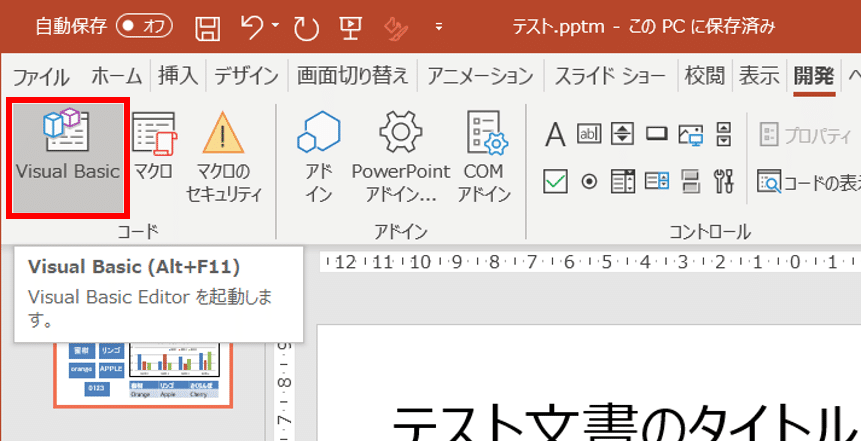861x441 pixels.
Task: Click the テスト文書のタイトル title text
Action: (x=627, y=421)
